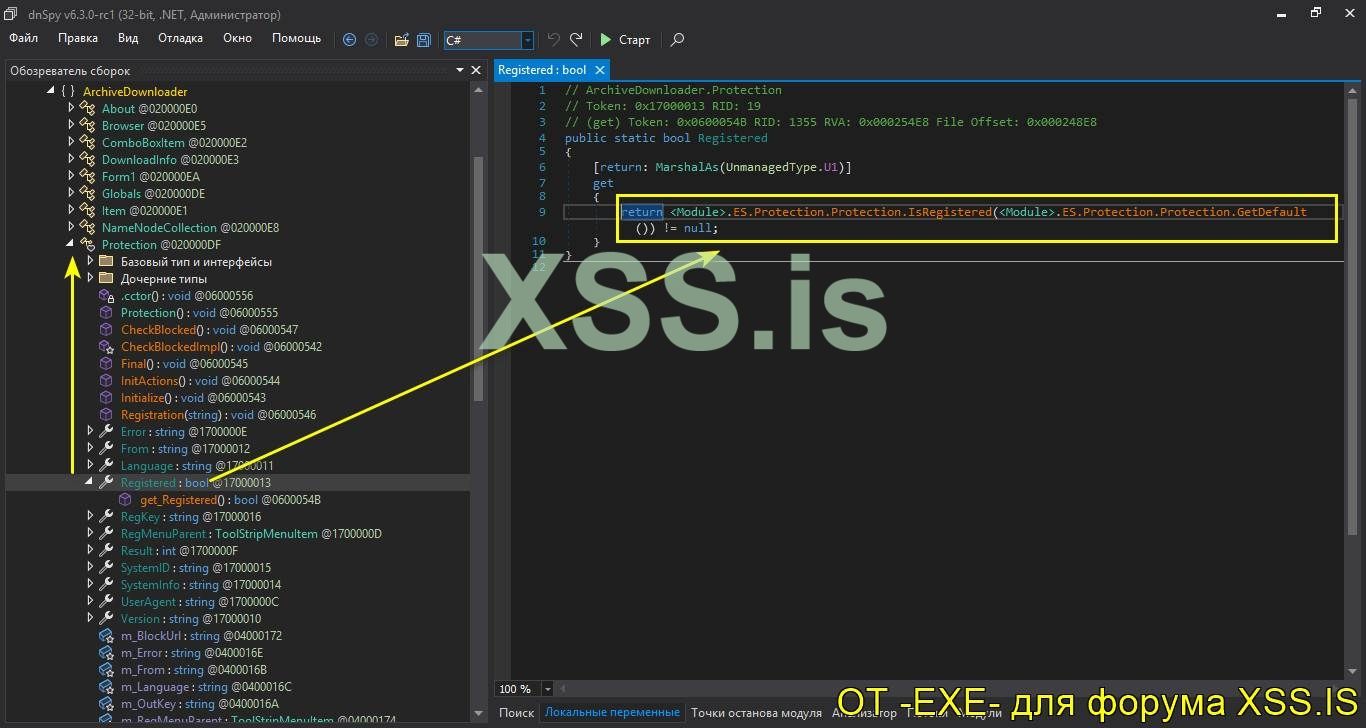Collapse the Registered property node

(x=89, y=483)
